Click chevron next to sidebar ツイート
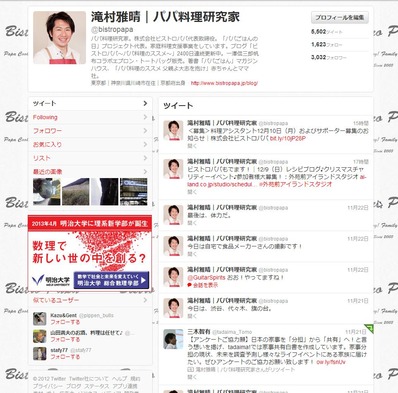 (x=145, y=104)
